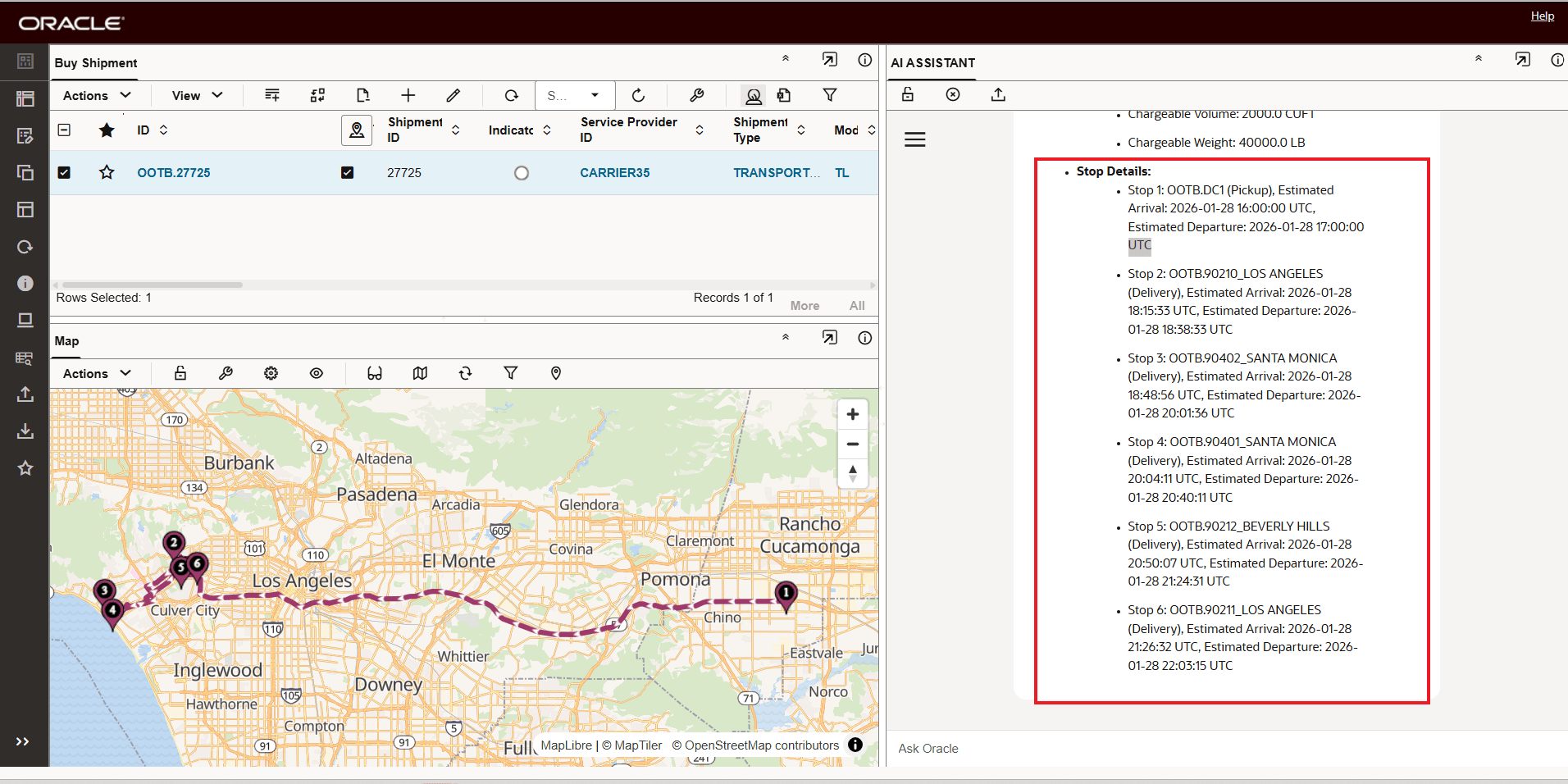Switch to the AI ASSISTANT panel header
This screenshot has height=784, width=1568.
[x=932, y=62]
